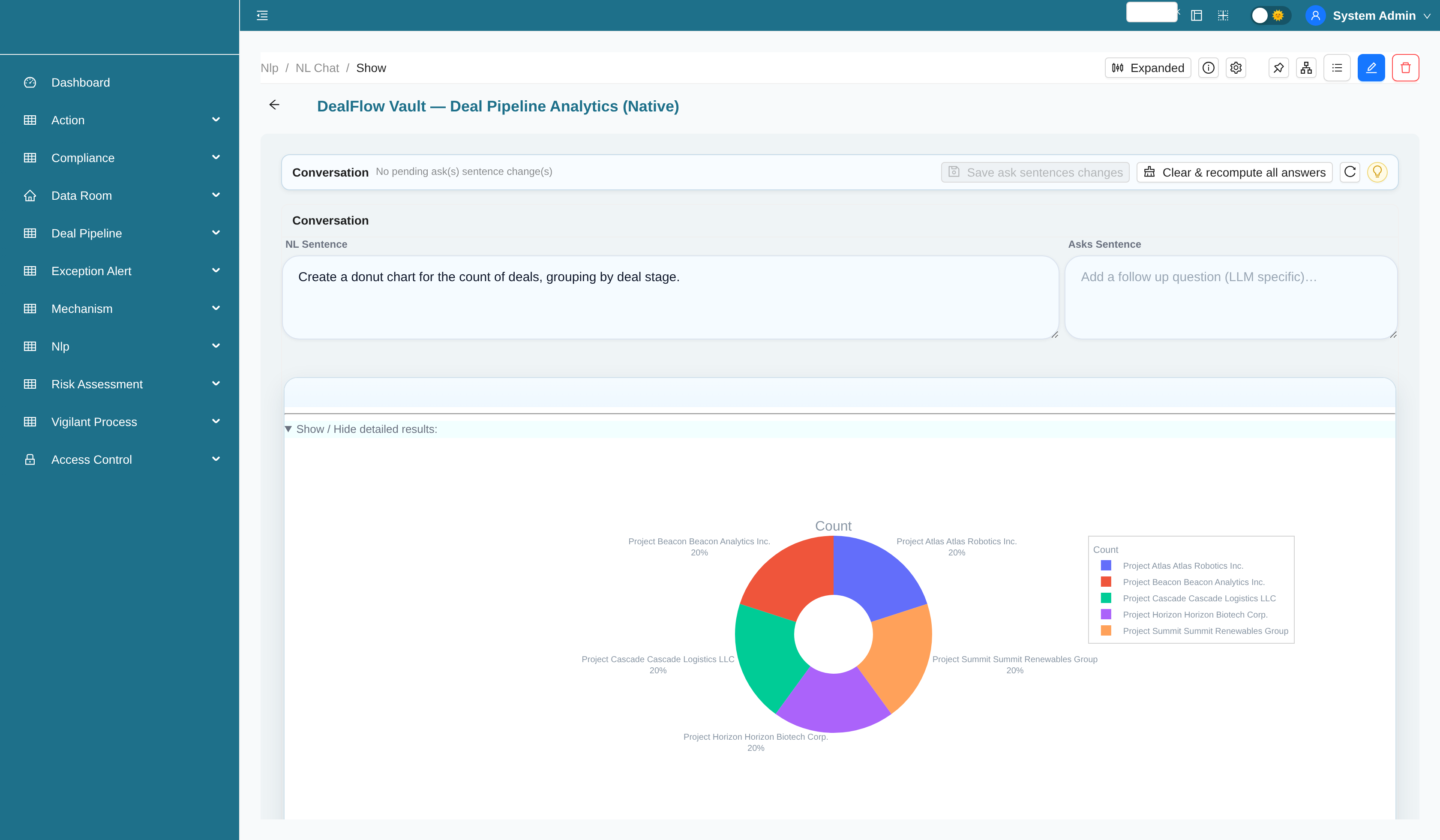Open the info icon in toolbar

pos(1208,68)
